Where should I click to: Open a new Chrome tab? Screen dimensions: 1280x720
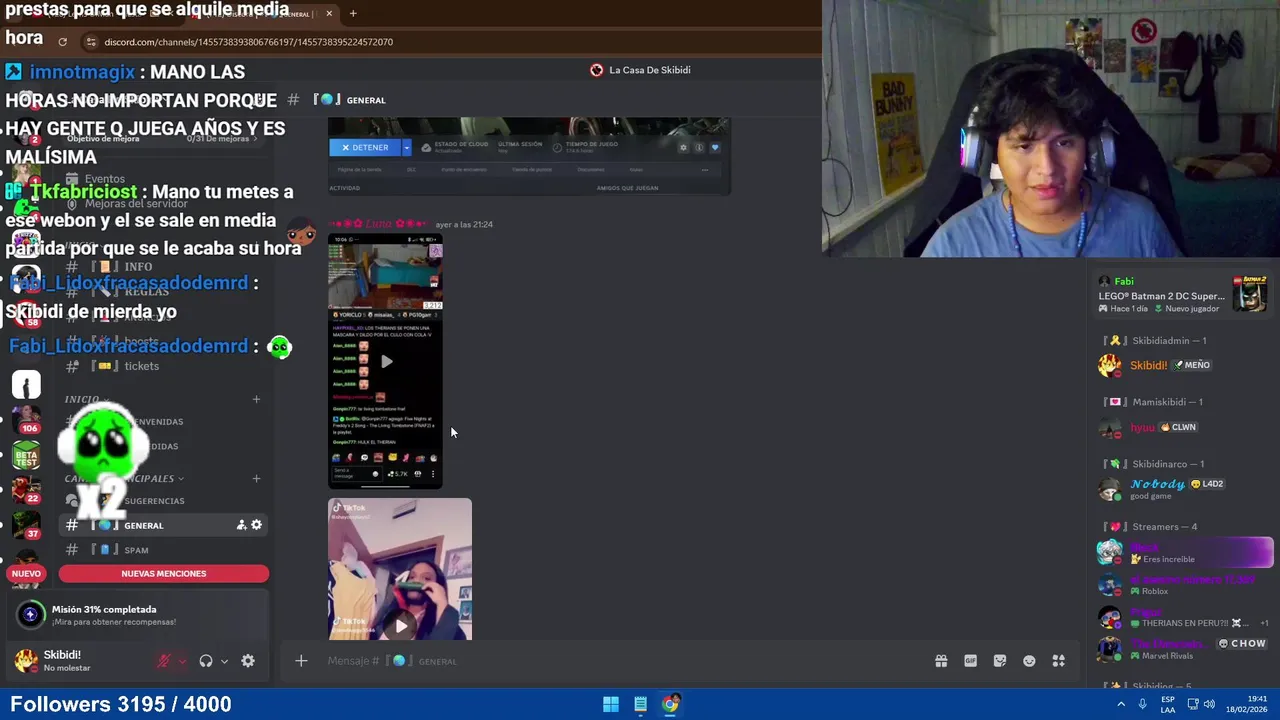pos(353,13)
